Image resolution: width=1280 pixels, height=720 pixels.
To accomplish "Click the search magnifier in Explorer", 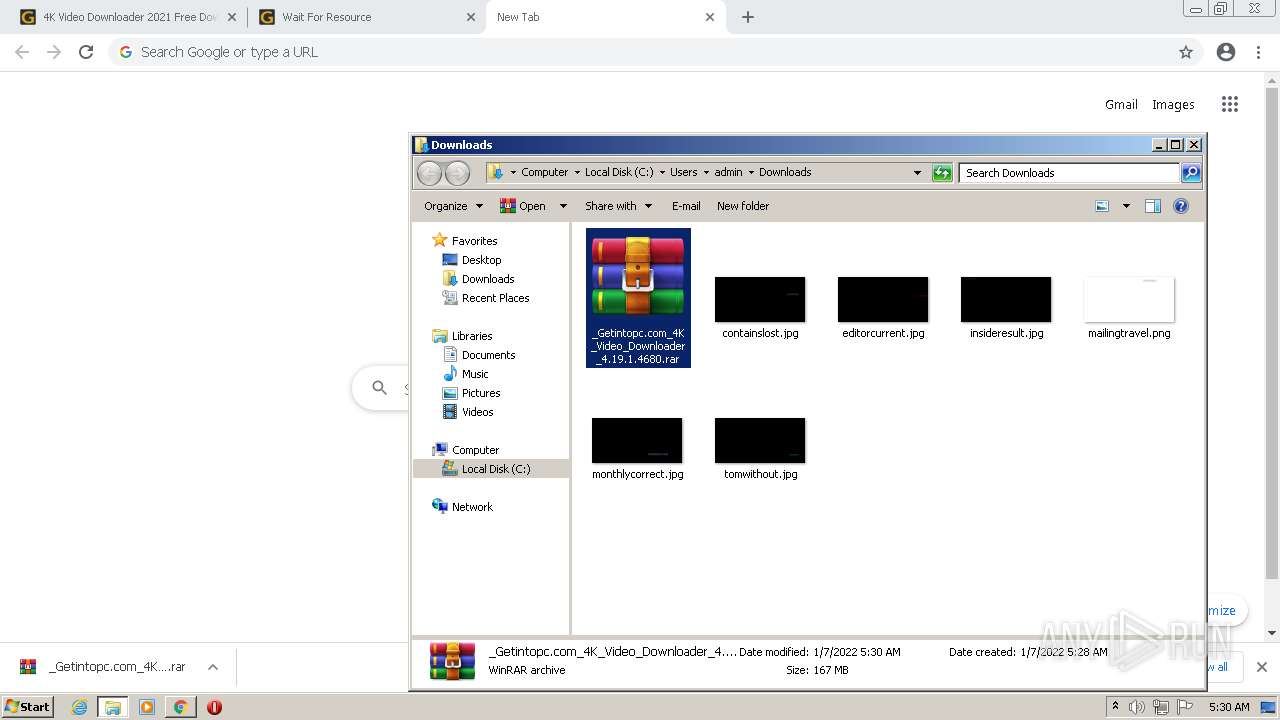I will pos(1190,173).
